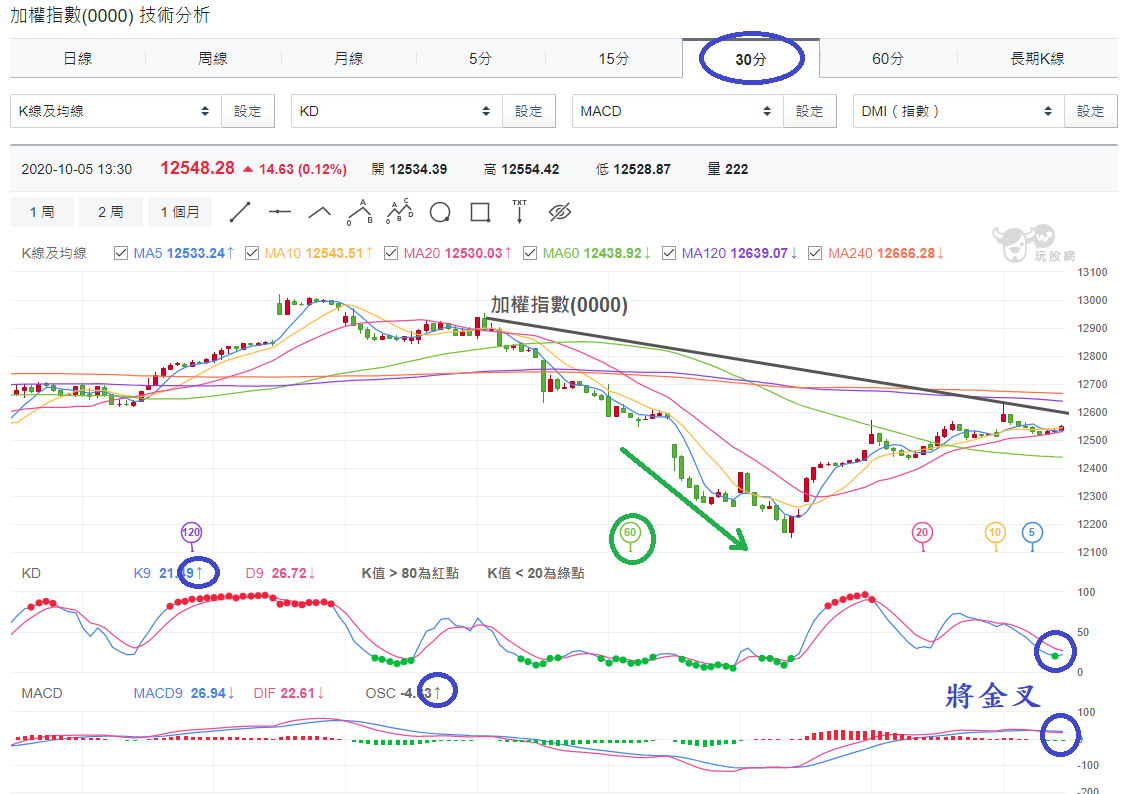Click the timestamp 2020-10-05 13:30
Image resolution: width=1129 pixels, height=794 pixels.
[76, 169]
